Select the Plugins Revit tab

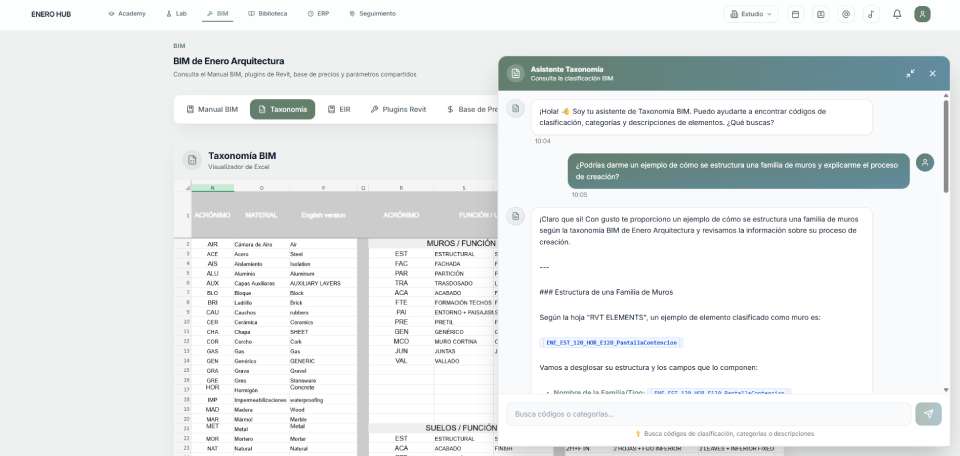click(398, 109)
